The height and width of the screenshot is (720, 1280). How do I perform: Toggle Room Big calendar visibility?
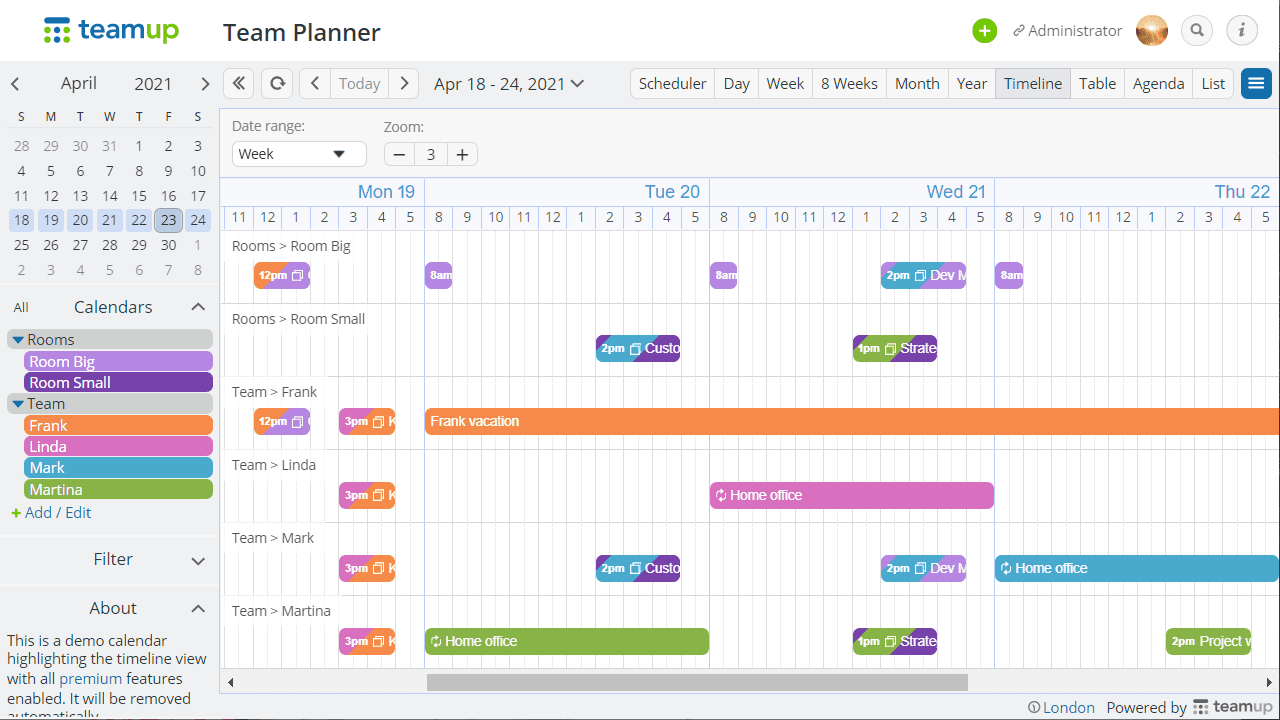[118, 361]
